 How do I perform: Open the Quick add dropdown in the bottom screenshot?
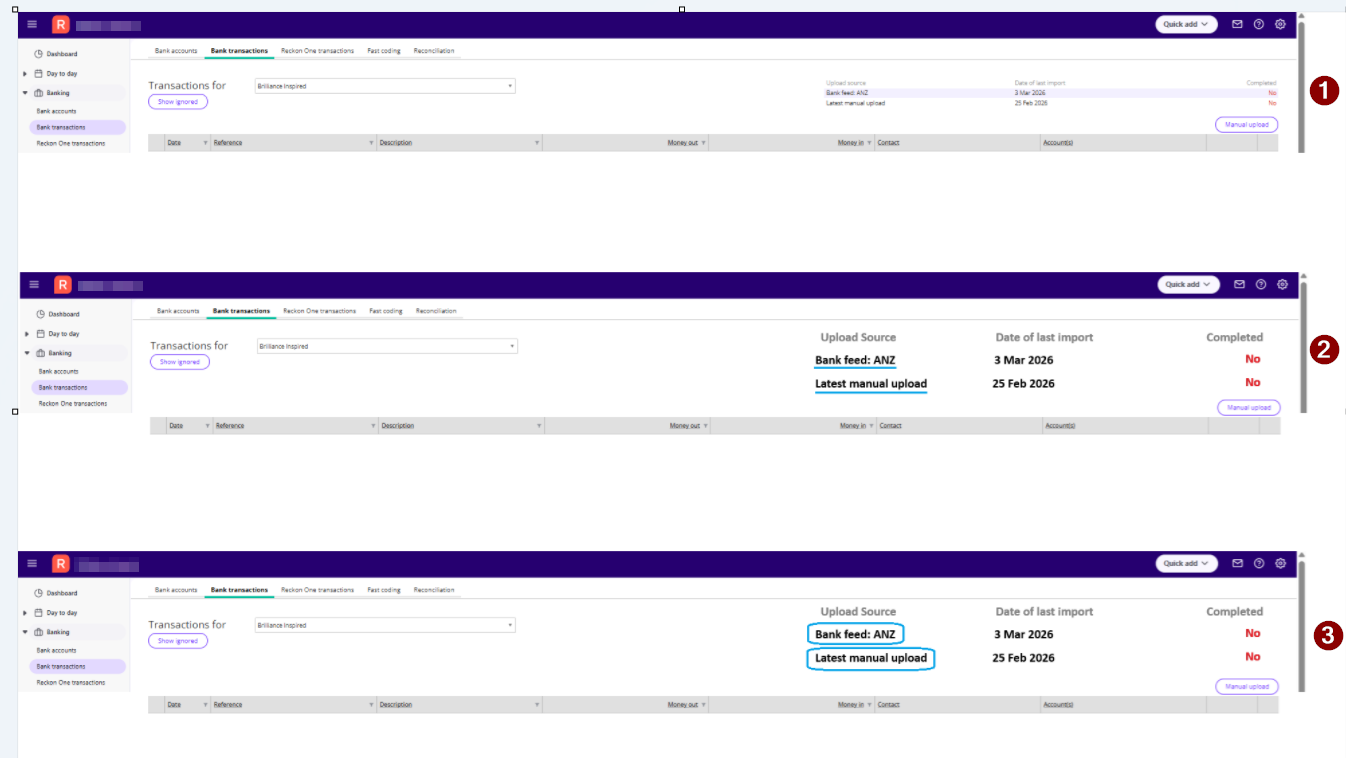click(x=1186, y=563)
